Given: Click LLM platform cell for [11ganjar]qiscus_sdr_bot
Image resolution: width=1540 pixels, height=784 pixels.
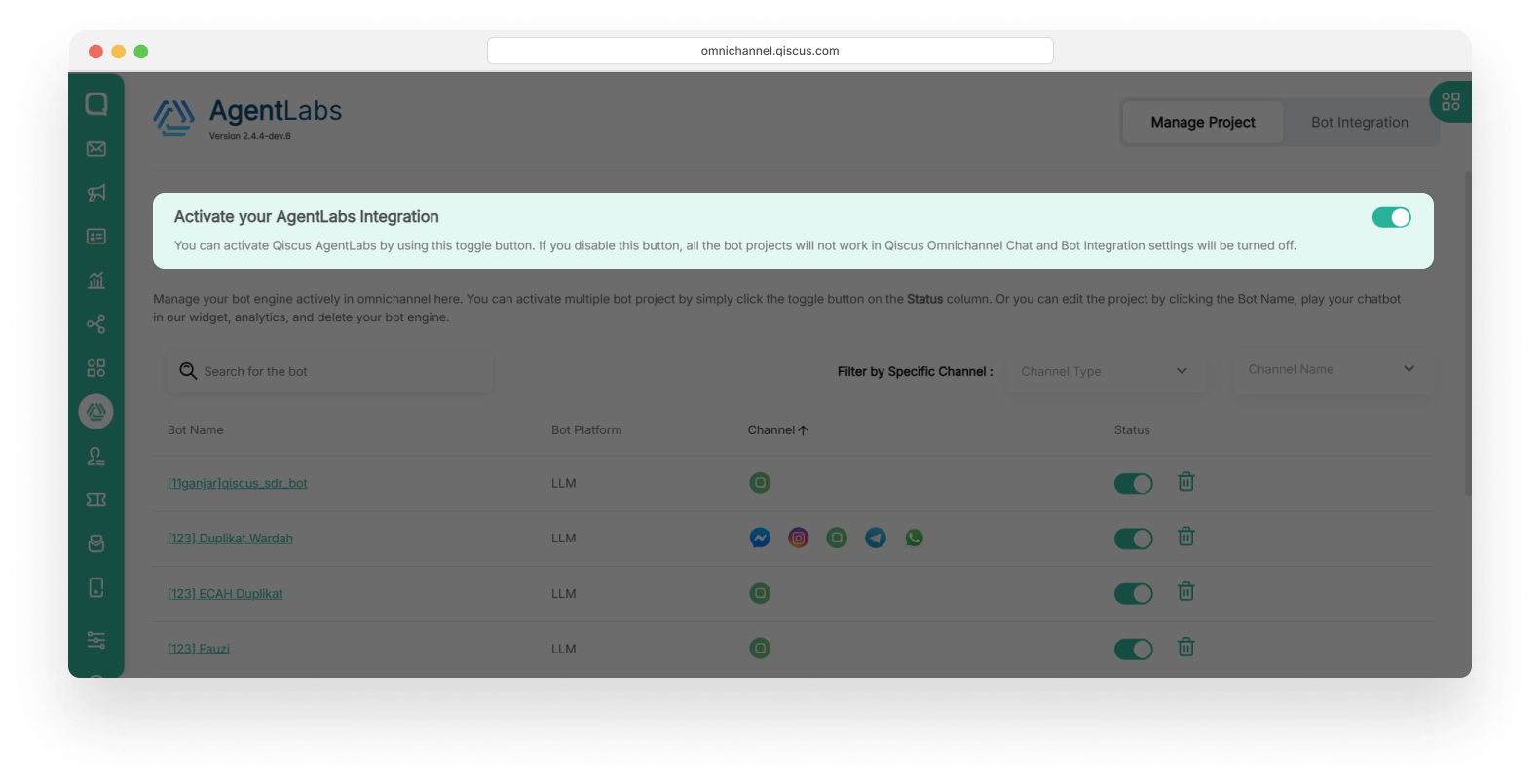Looking at the screenshot, I should point(564,484).
